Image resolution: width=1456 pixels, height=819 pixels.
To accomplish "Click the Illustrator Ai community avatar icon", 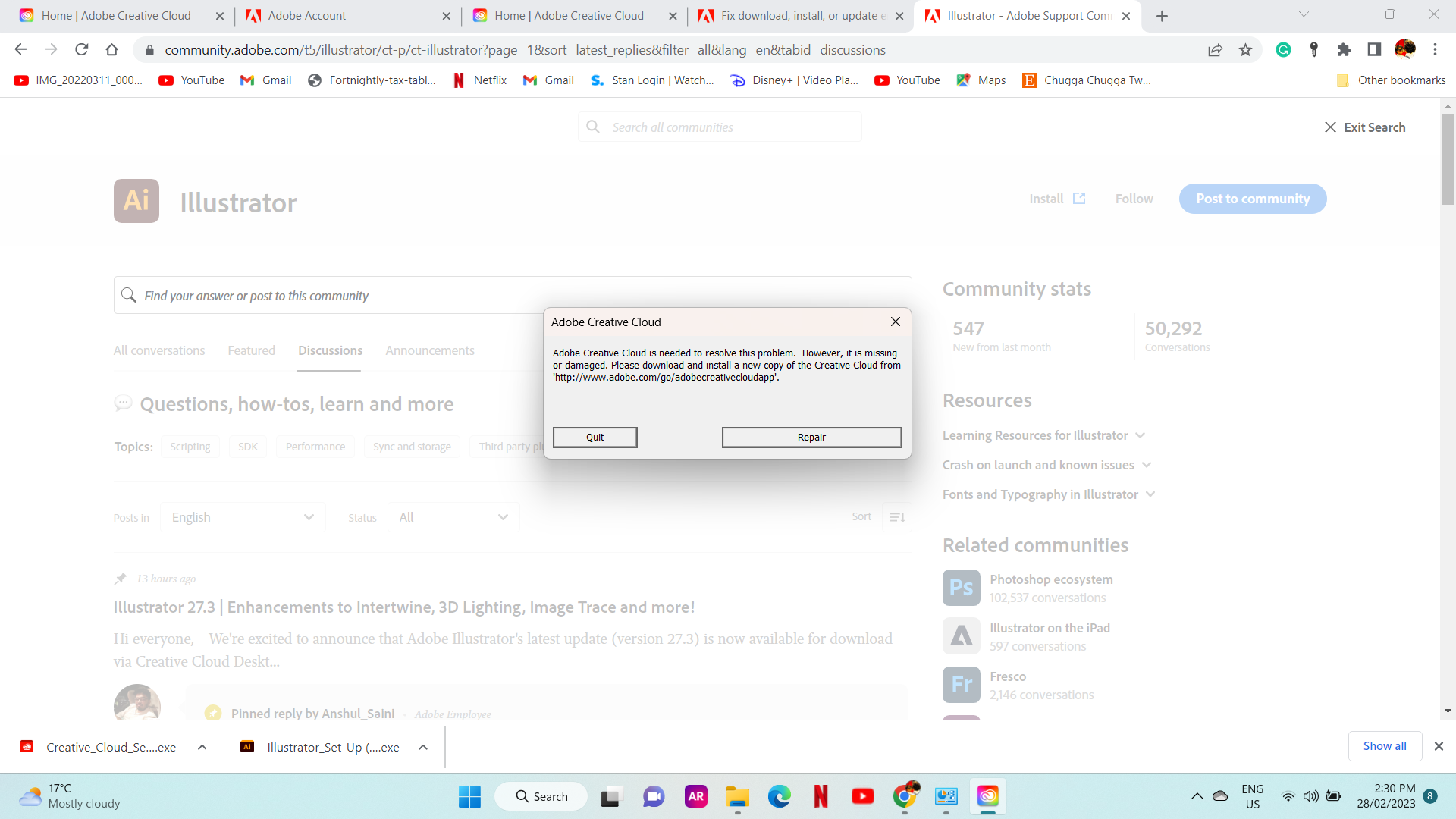I will coord(136,200).
